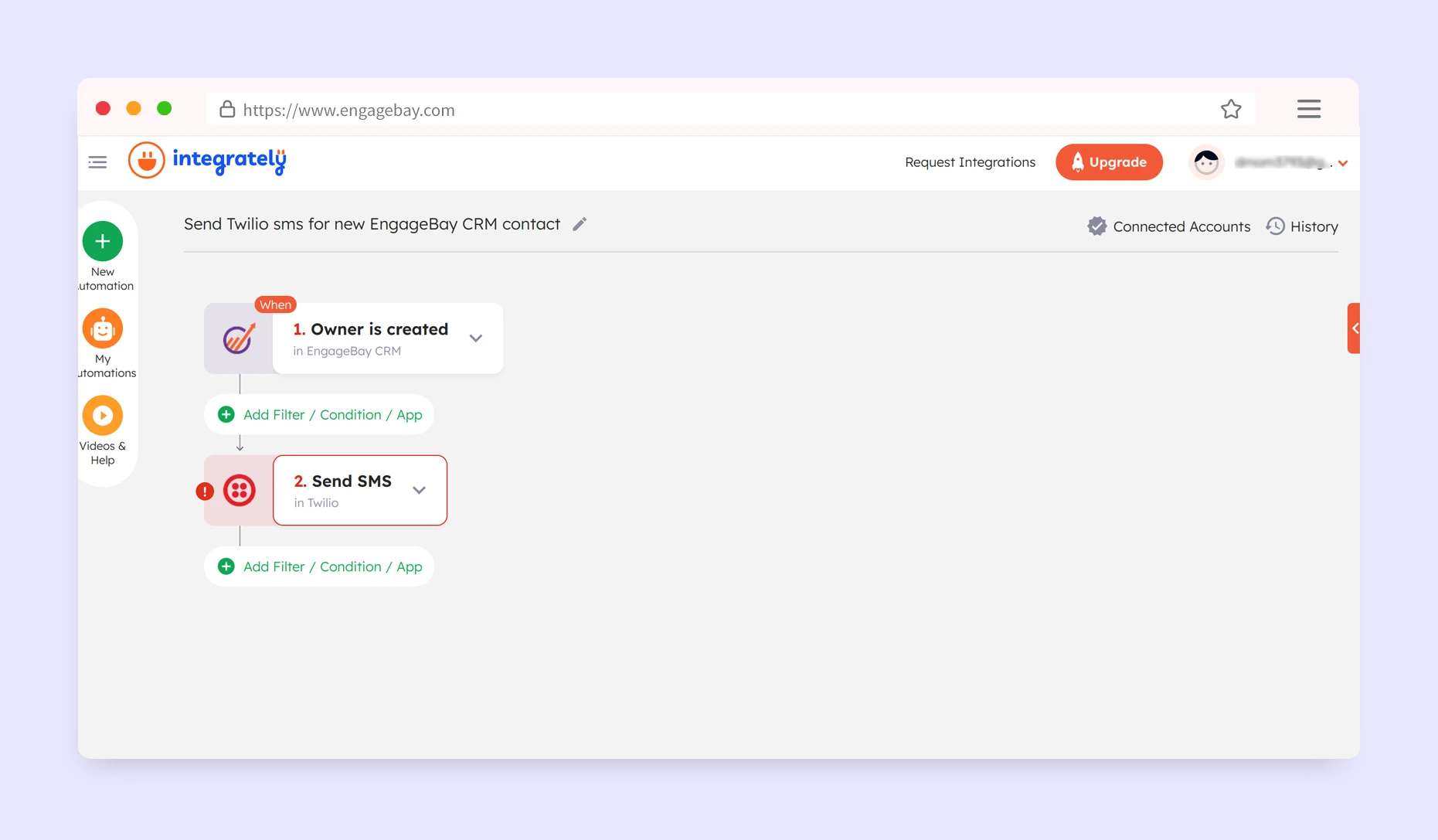The image size is (1438, 840).
Task: Click the pencil icon to rename automation
Action: pos(580,224)
